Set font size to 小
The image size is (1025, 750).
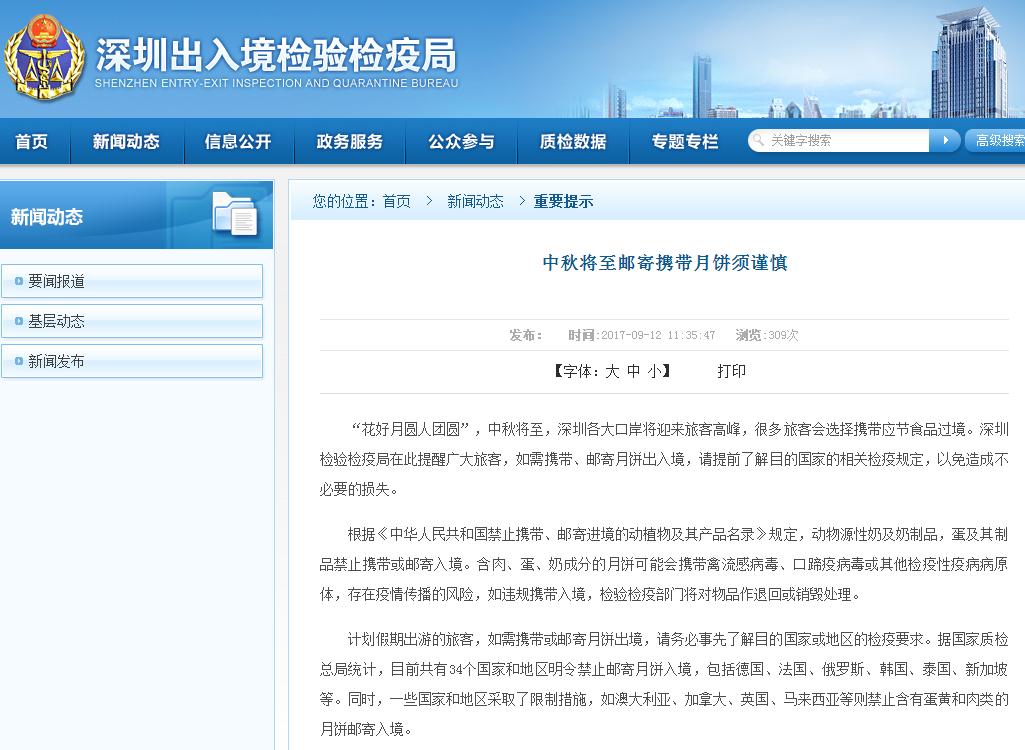[x=654, y=371]
